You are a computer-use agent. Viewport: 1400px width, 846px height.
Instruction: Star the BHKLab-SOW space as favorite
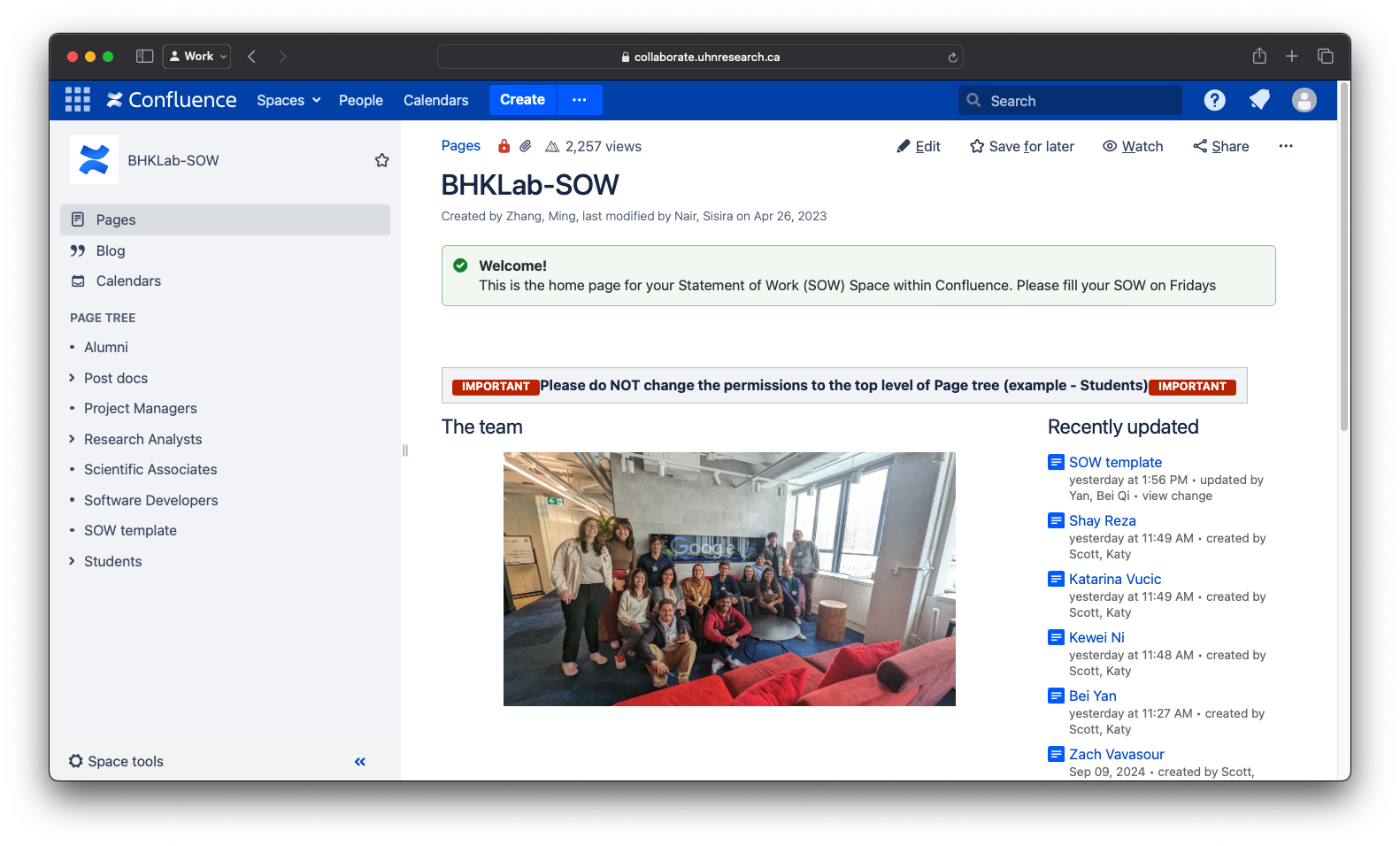point(381,160)
